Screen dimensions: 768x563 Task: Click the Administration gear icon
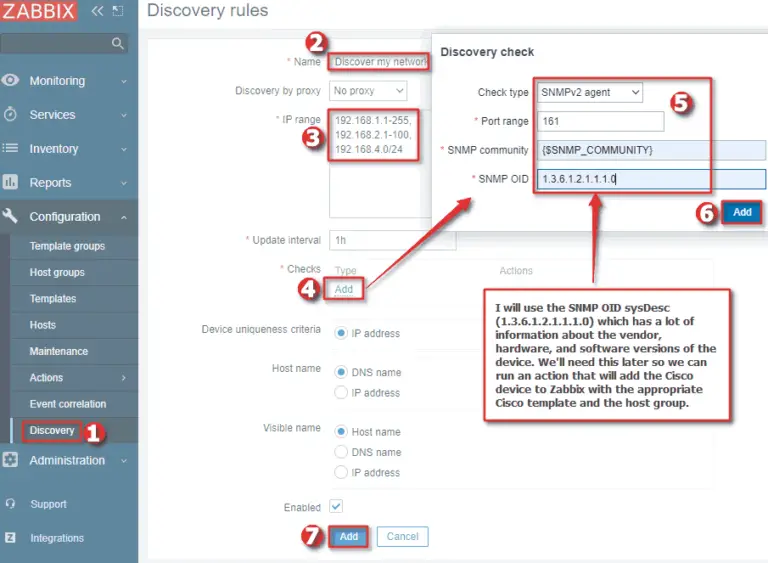(x=10, y=460)
